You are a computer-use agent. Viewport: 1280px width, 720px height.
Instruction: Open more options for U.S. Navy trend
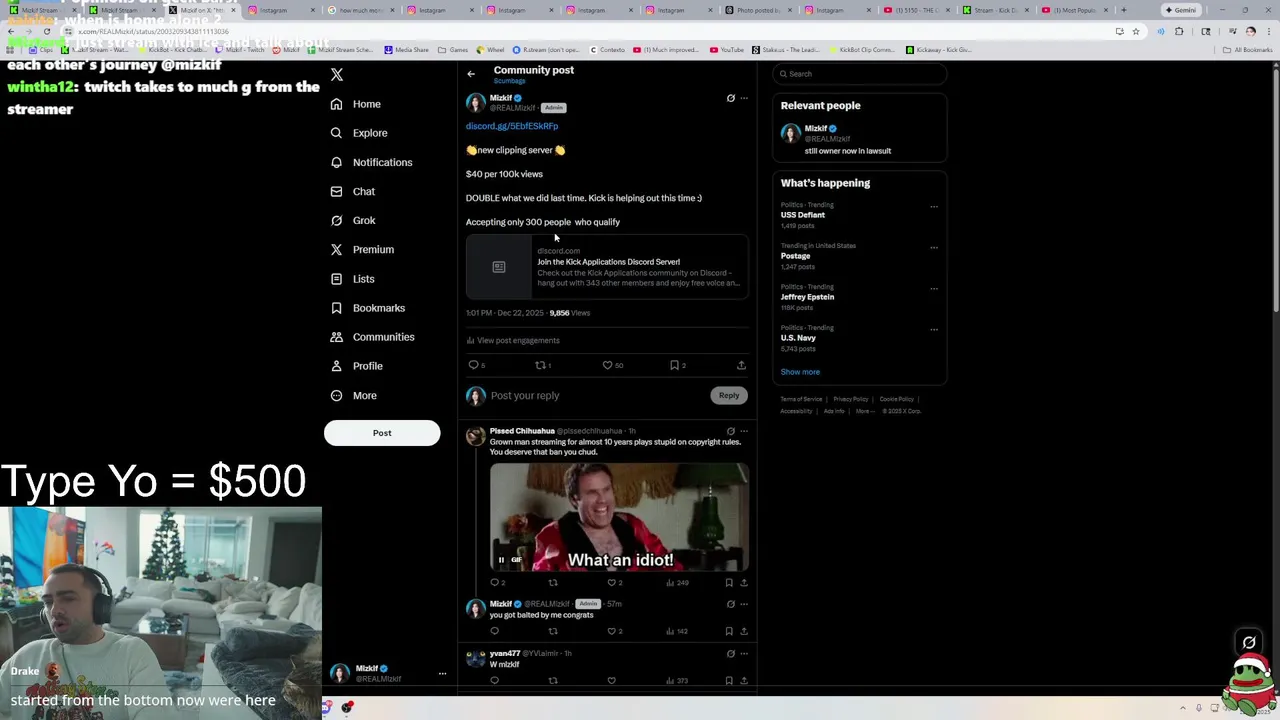(934, 330)
